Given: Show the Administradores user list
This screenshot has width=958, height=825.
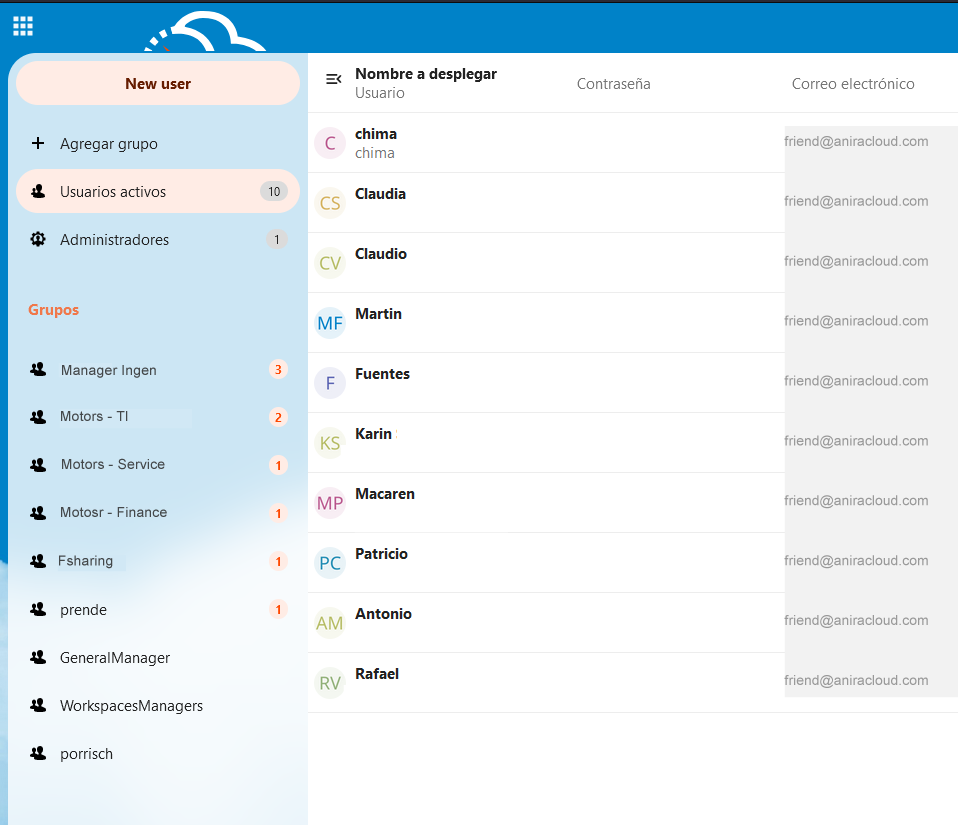Looking at the screenshot, I should pyautogui.click(x=114, y=240).
